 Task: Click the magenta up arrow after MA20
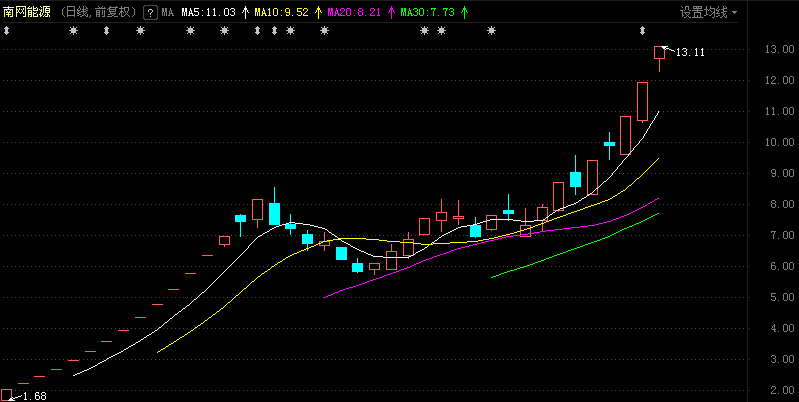click(x=391, y=12)
